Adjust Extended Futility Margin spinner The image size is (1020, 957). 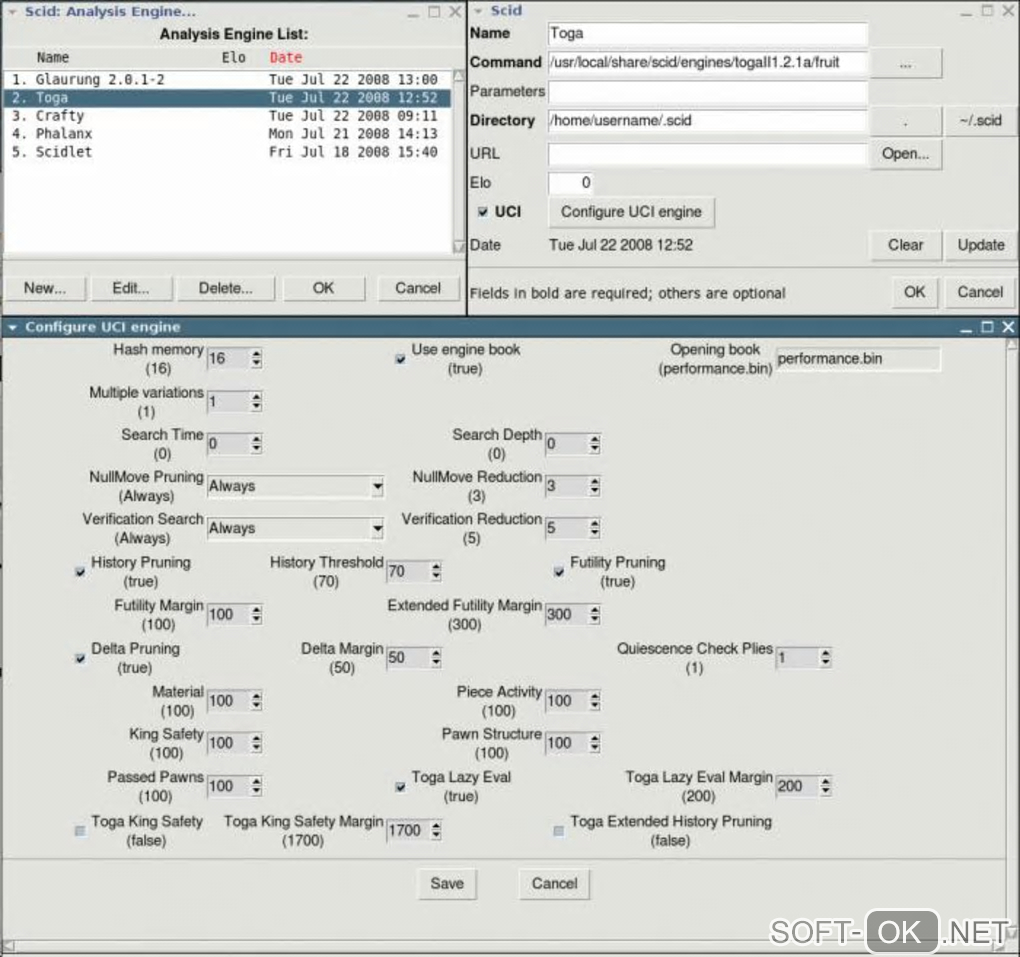573,615
